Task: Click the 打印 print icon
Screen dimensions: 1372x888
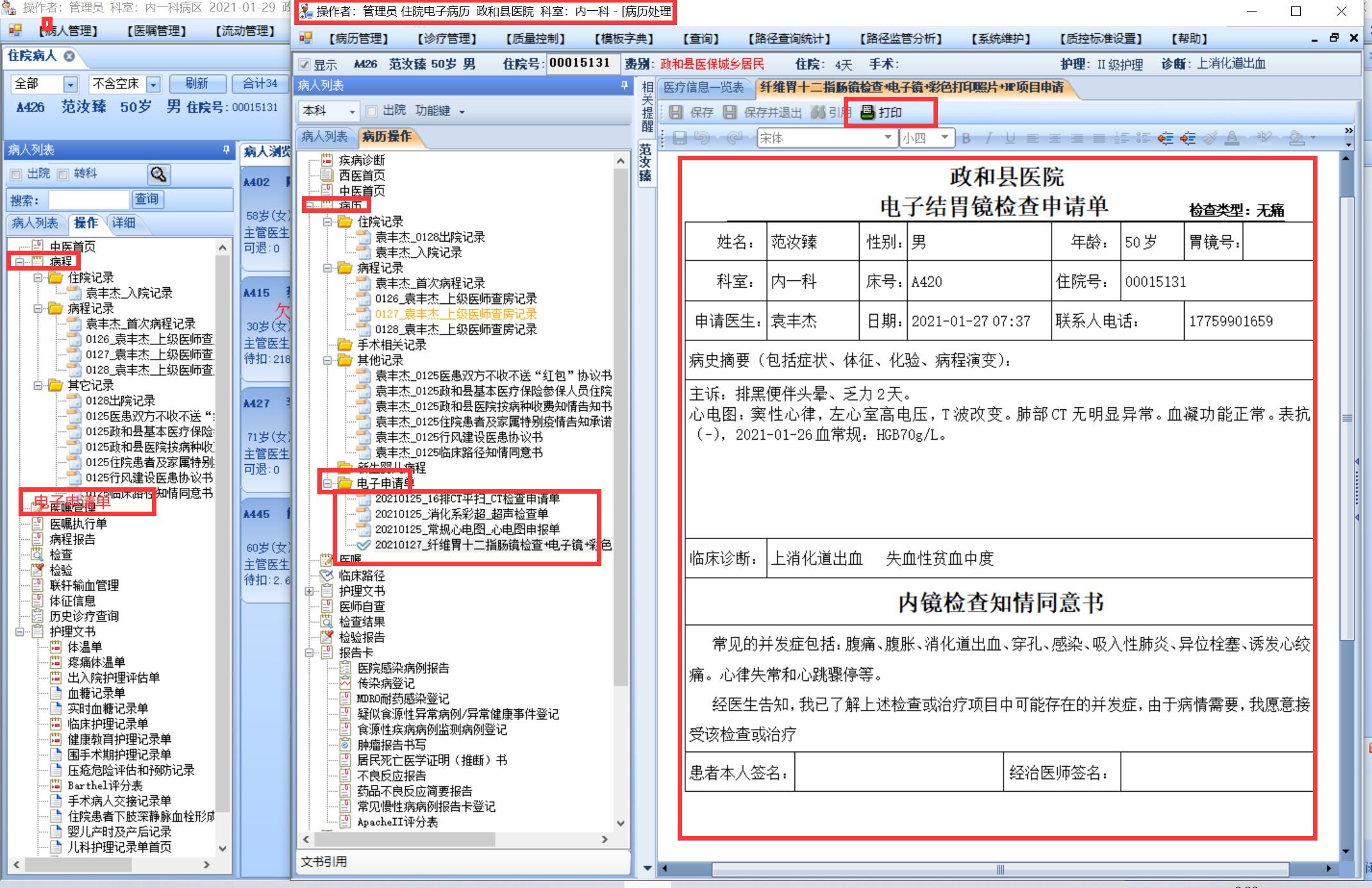Action: pyautogui.click(x=867, y=112)
